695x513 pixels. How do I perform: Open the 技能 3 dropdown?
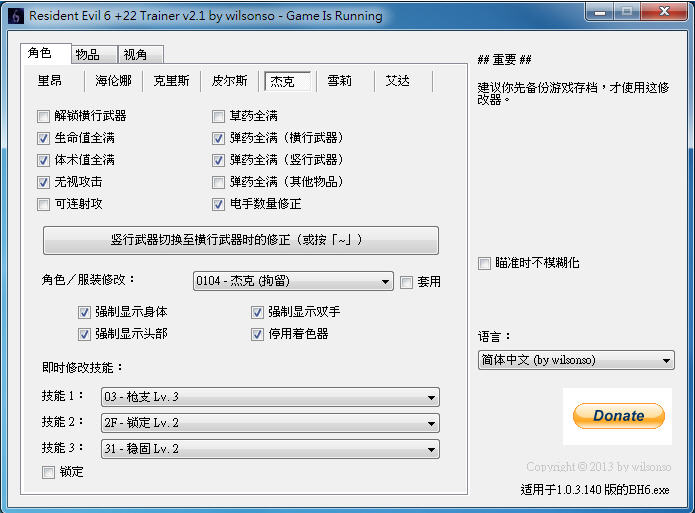[x=270, y=449]
